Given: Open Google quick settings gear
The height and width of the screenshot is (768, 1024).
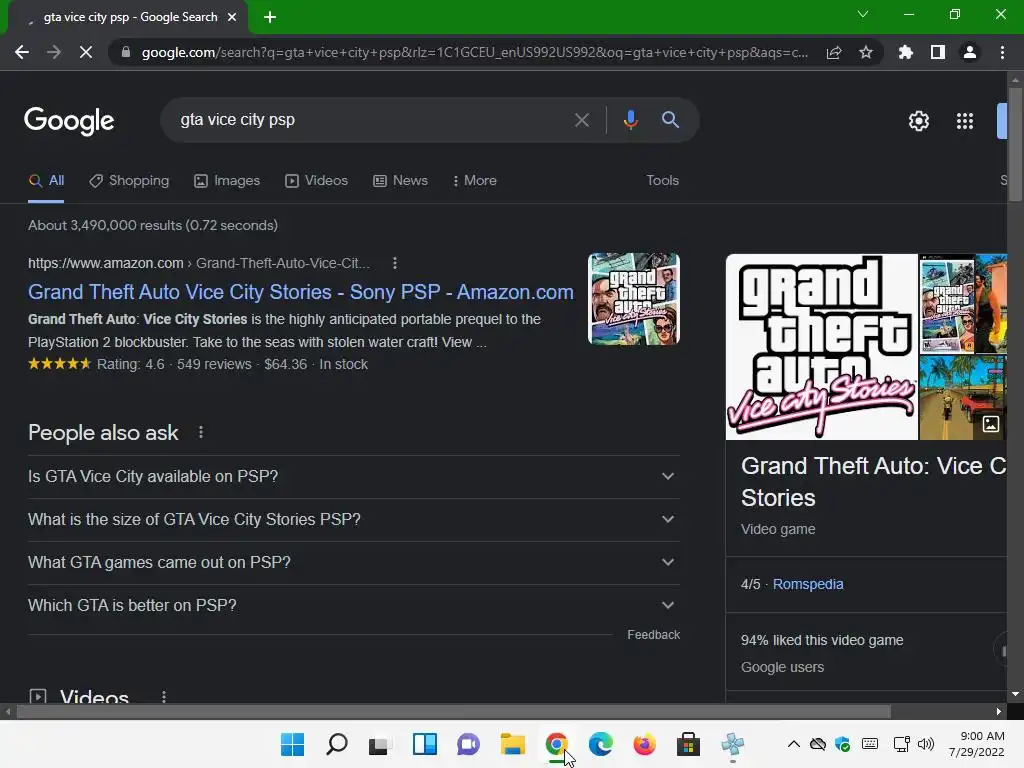Looking at the screenshot, I should click(919, 121).
